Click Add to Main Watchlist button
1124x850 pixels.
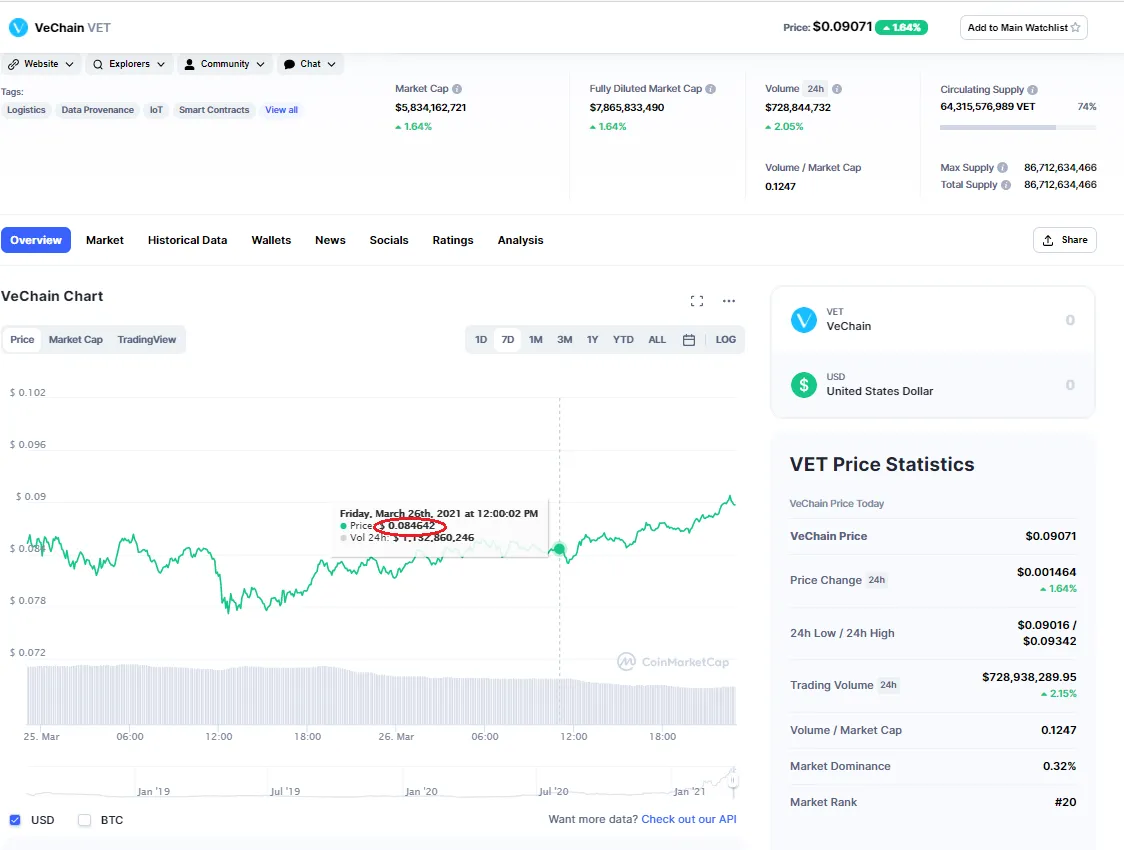[1024, 27]
